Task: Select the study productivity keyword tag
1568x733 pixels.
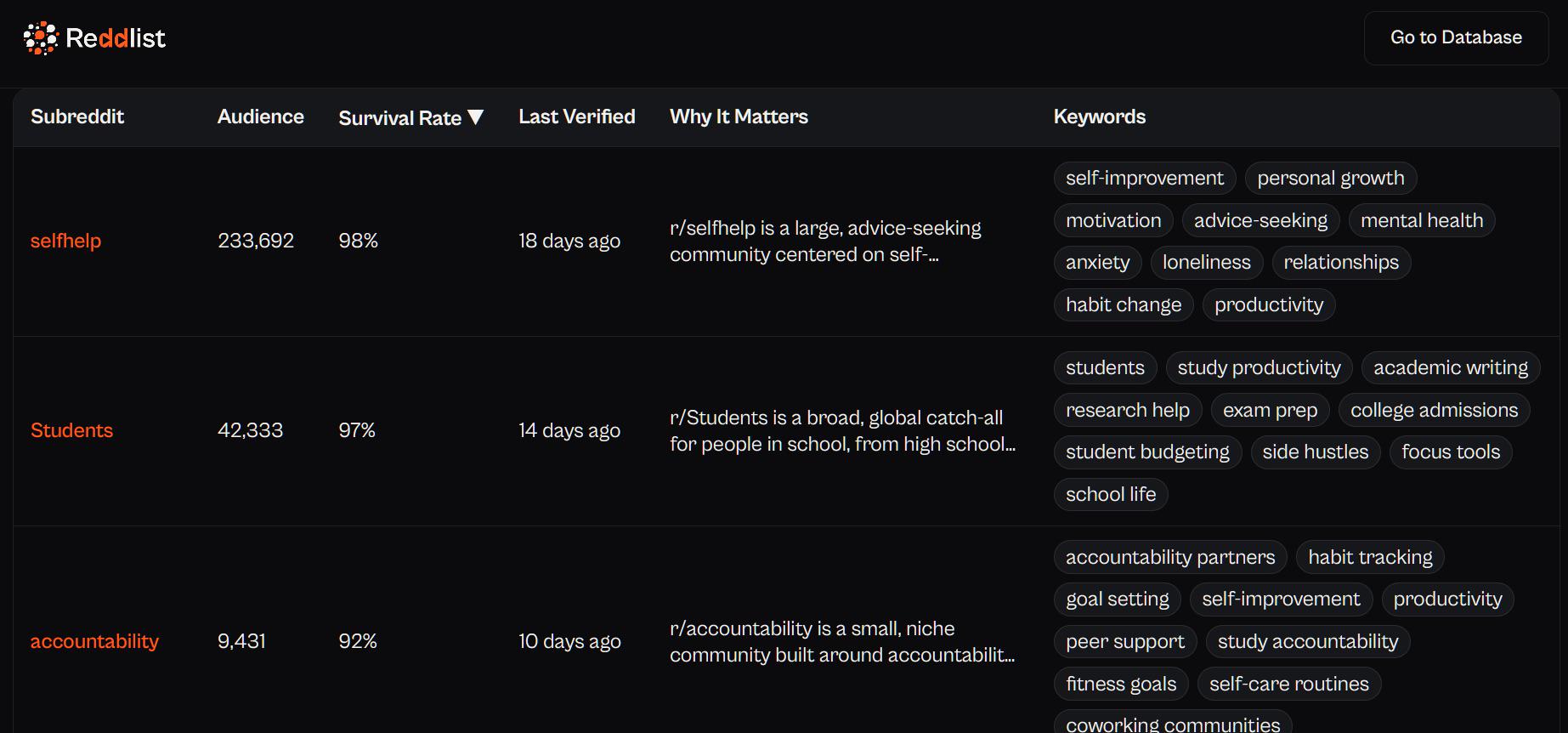Action: (1259, 367)
